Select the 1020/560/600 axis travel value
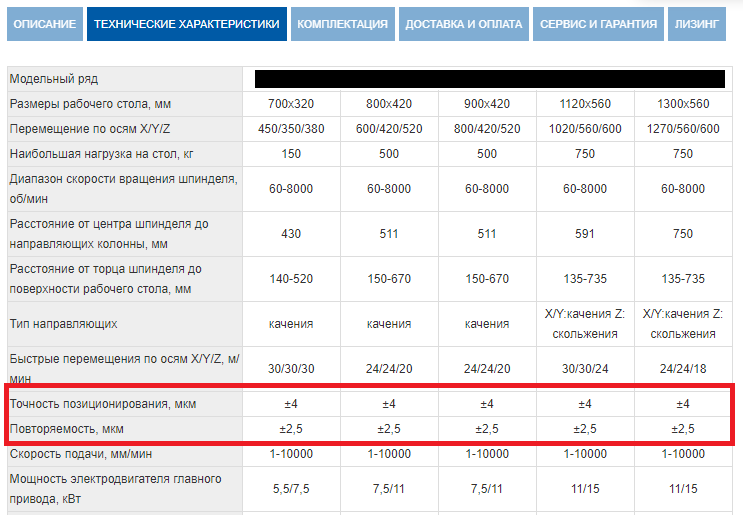Screen dimensions: 743x515 (x=585, y=129)
